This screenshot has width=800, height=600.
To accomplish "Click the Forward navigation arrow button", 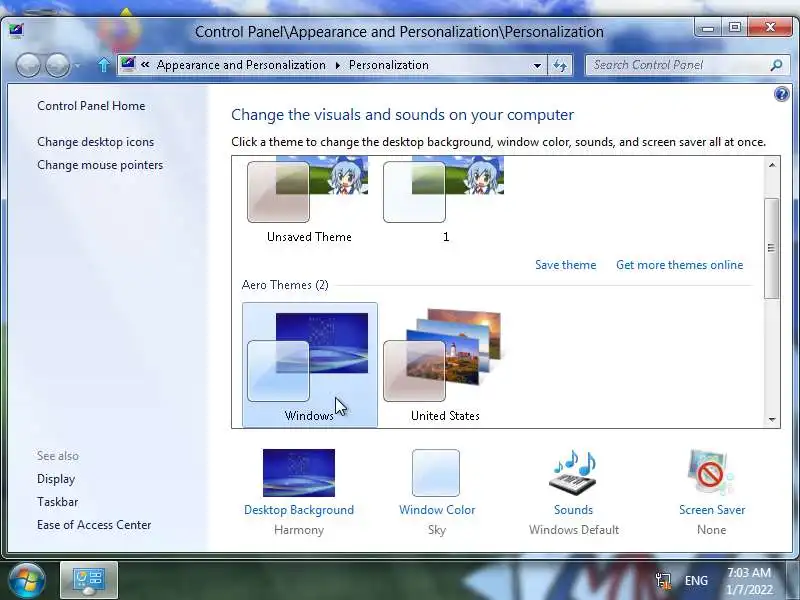I will [58, 65].
